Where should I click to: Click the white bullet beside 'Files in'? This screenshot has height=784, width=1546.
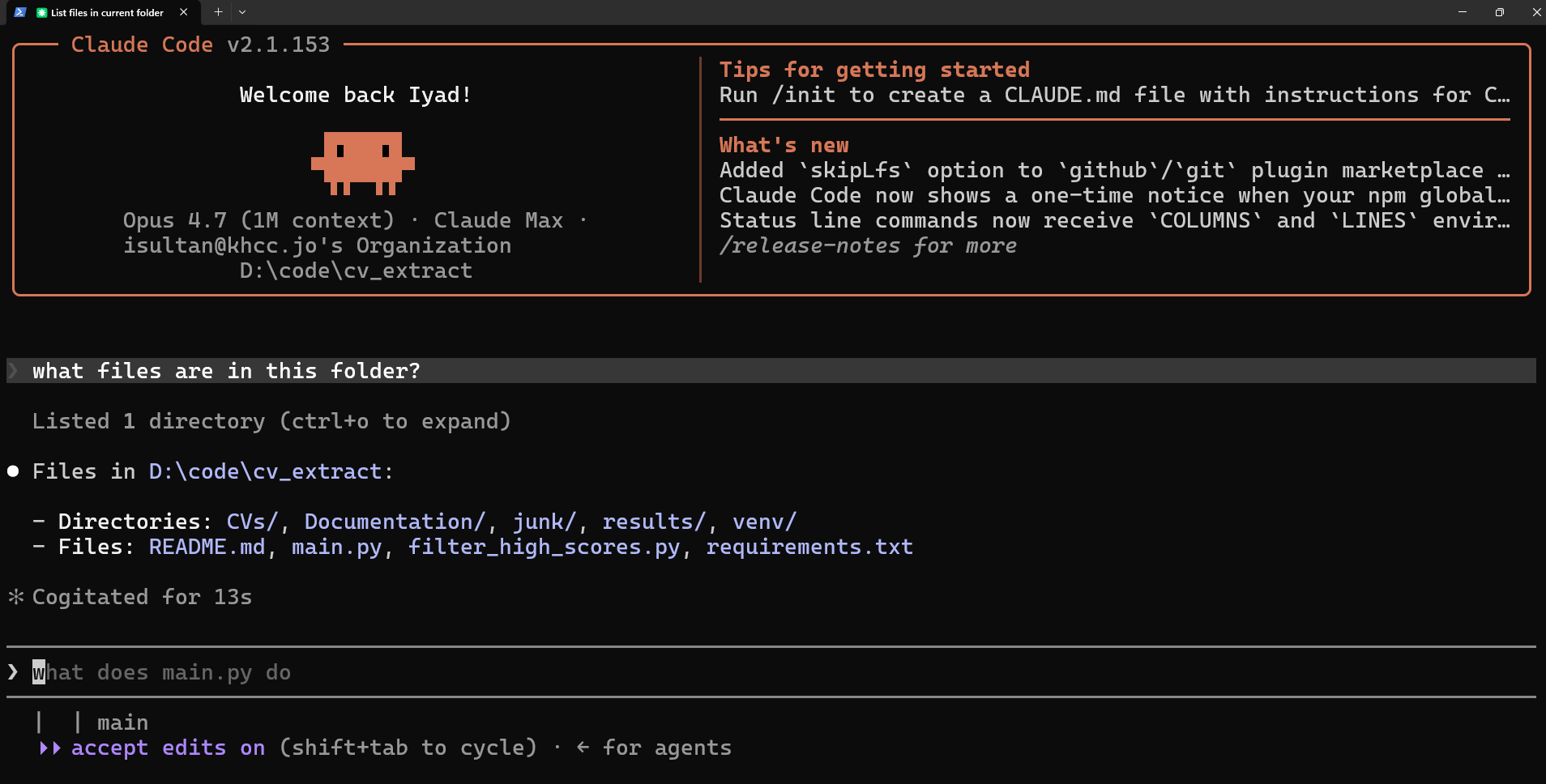(13, 471)
